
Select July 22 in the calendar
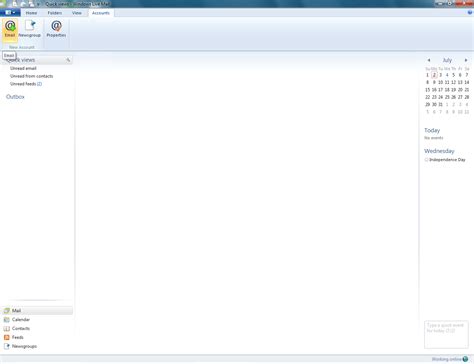(428, 97)
